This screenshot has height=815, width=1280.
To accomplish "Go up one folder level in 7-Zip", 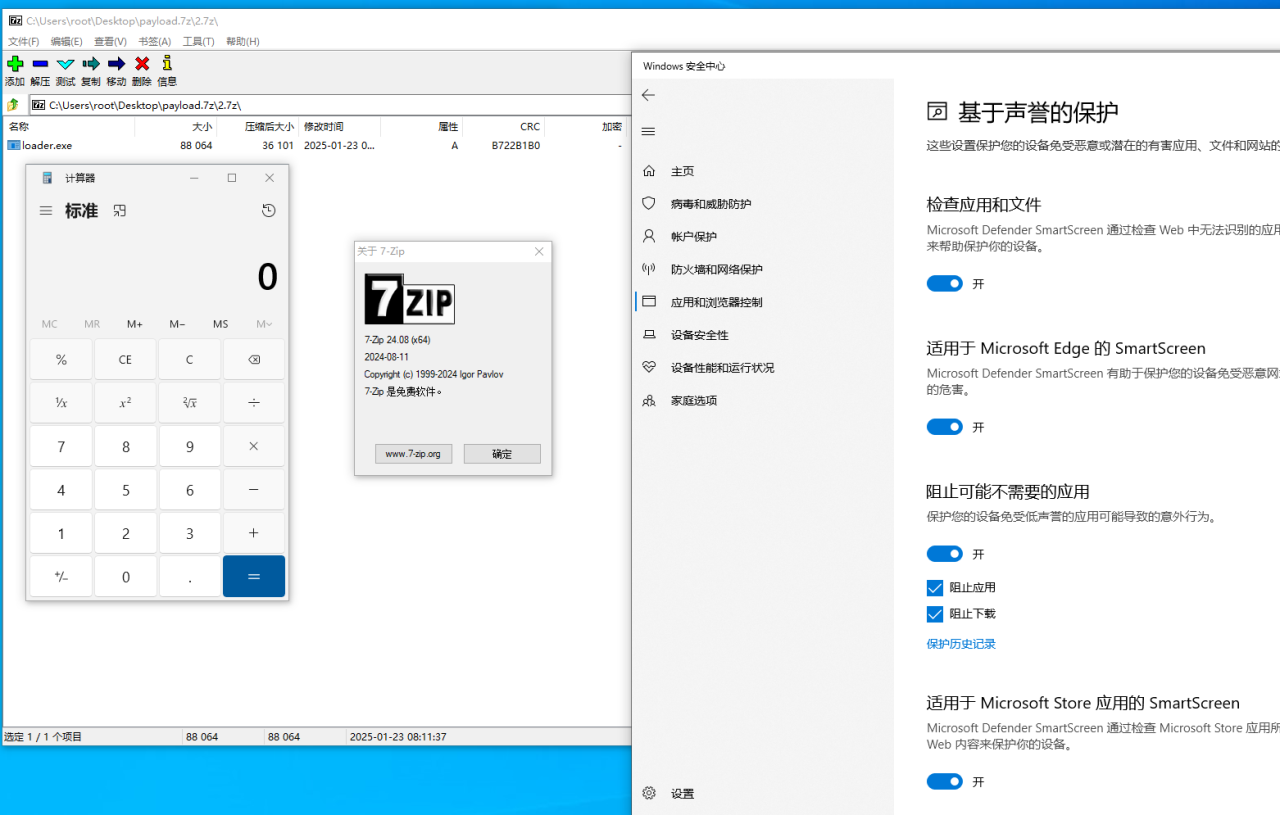I will (13, 105).
